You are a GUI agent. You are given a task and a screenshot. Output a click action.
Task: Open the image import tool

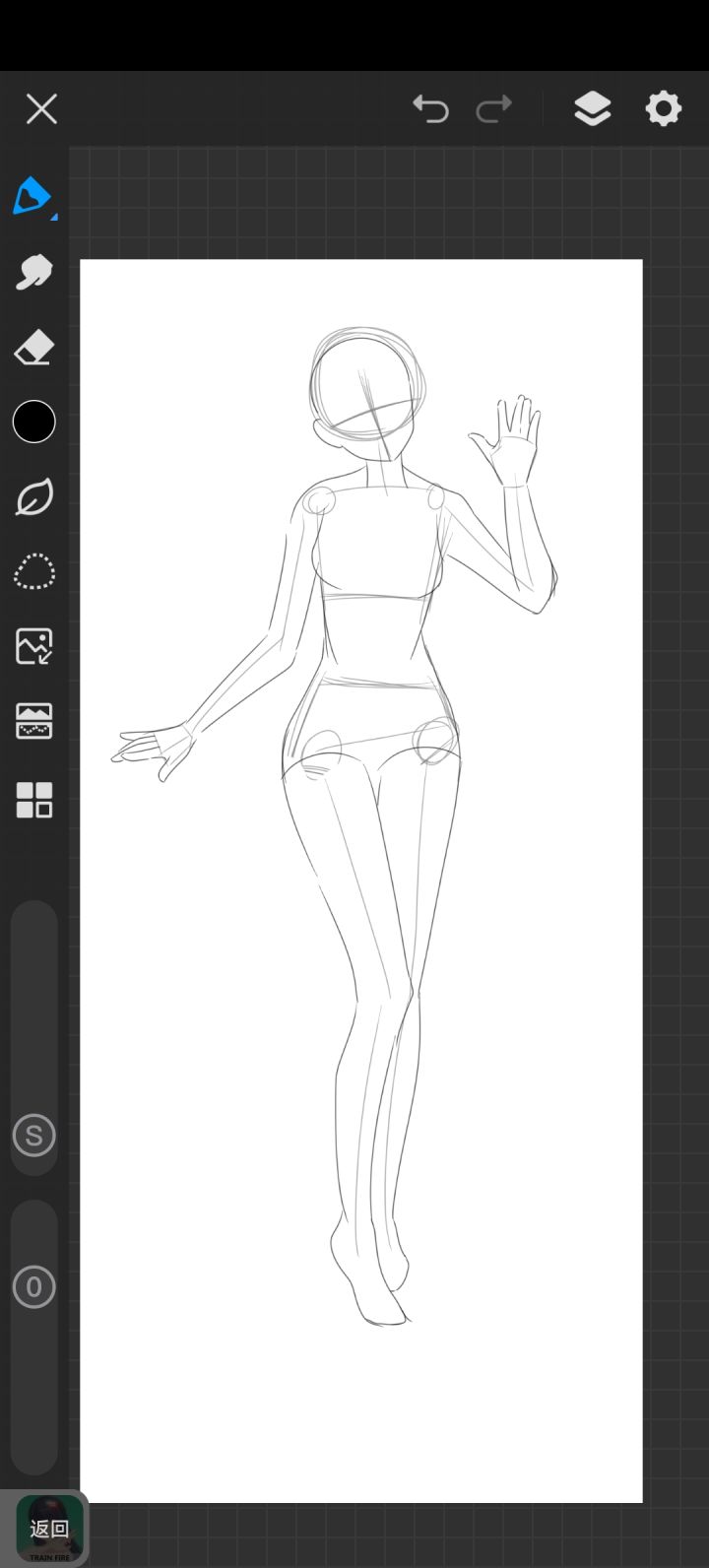(33, 646)
